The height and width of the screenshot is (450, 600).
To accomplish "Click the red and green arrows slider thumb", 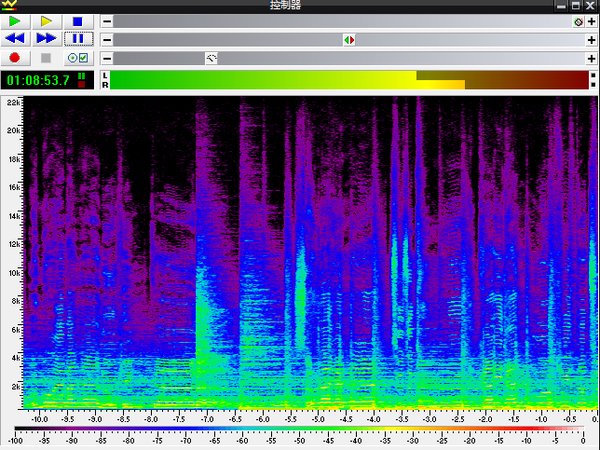I will click(x=349, y=40).
